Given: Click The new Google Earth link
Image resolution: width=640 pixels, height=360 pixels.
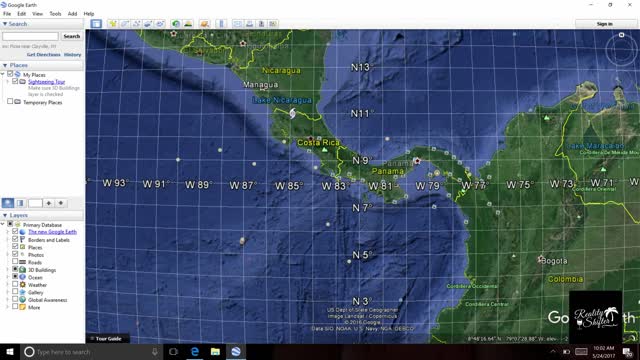Looking at the screenshot, I should click(52, 232).
